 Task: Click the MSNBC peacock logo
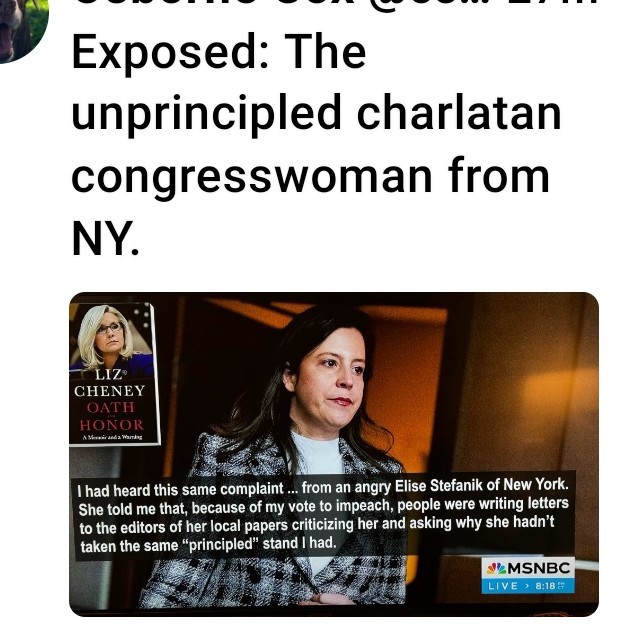coord(497,568)
